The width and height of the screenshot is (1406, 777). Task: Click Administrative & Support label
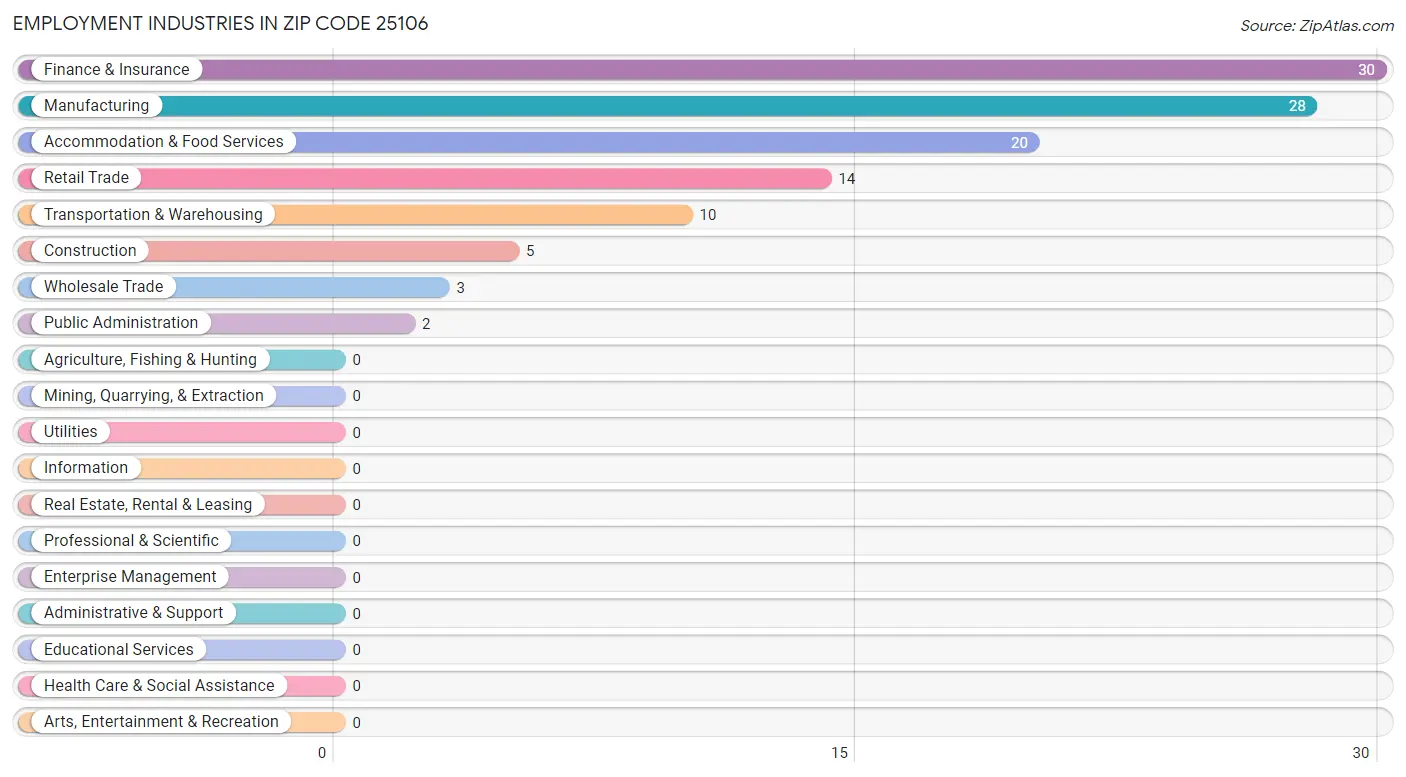(134, 612)
